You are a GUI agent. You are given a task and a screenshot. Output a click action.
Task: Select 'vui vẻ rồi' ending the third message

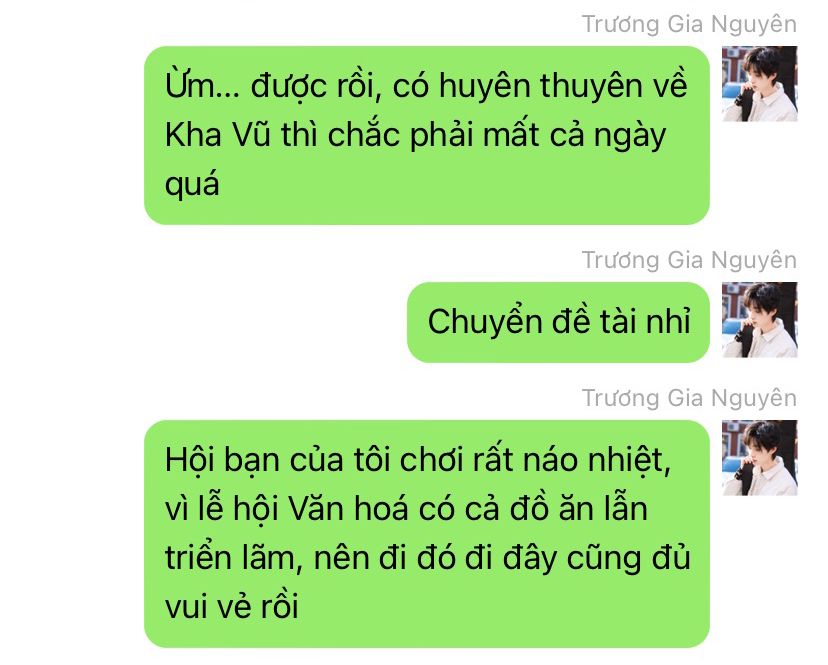232,606
